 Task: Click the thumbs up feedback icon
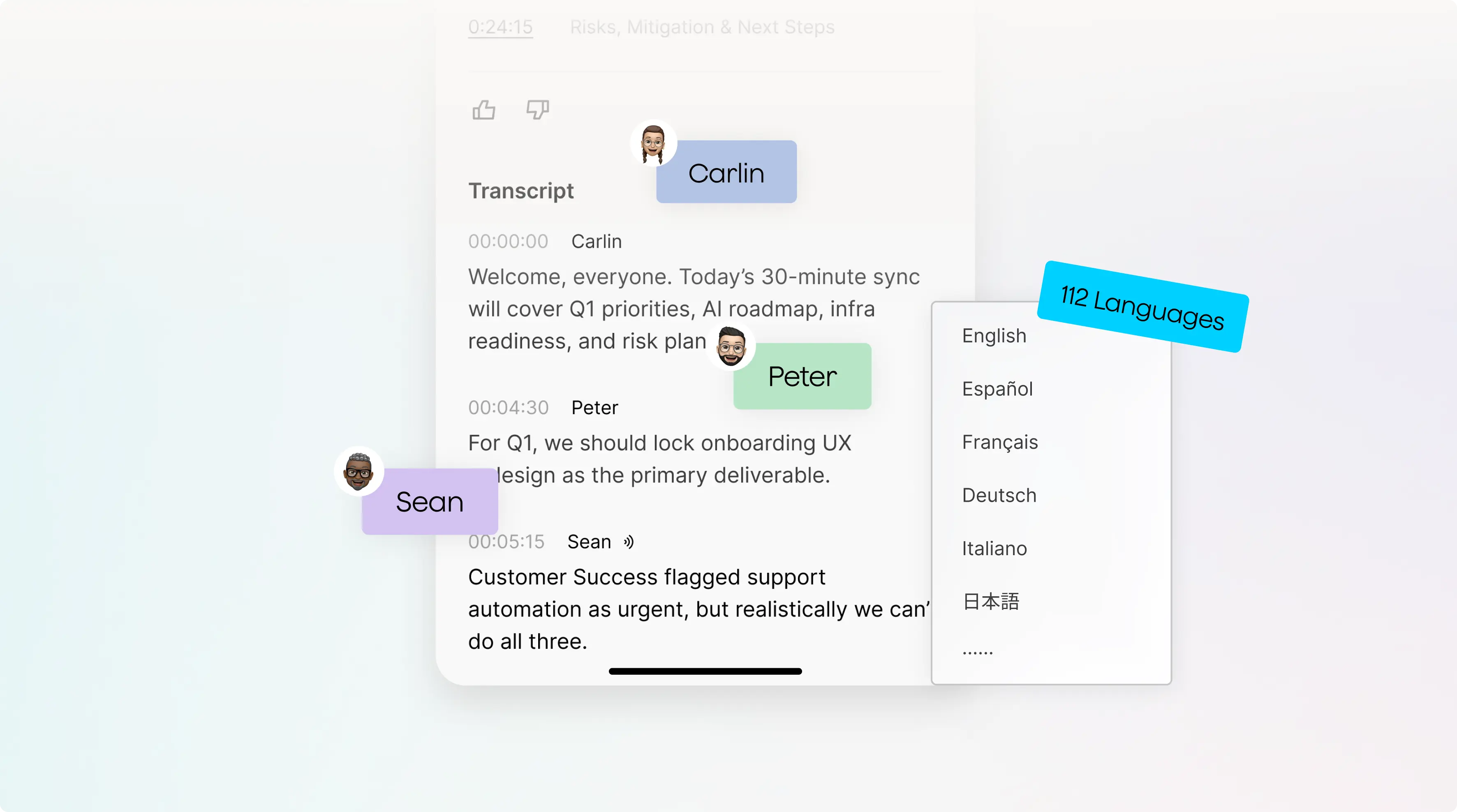(483, 110)
